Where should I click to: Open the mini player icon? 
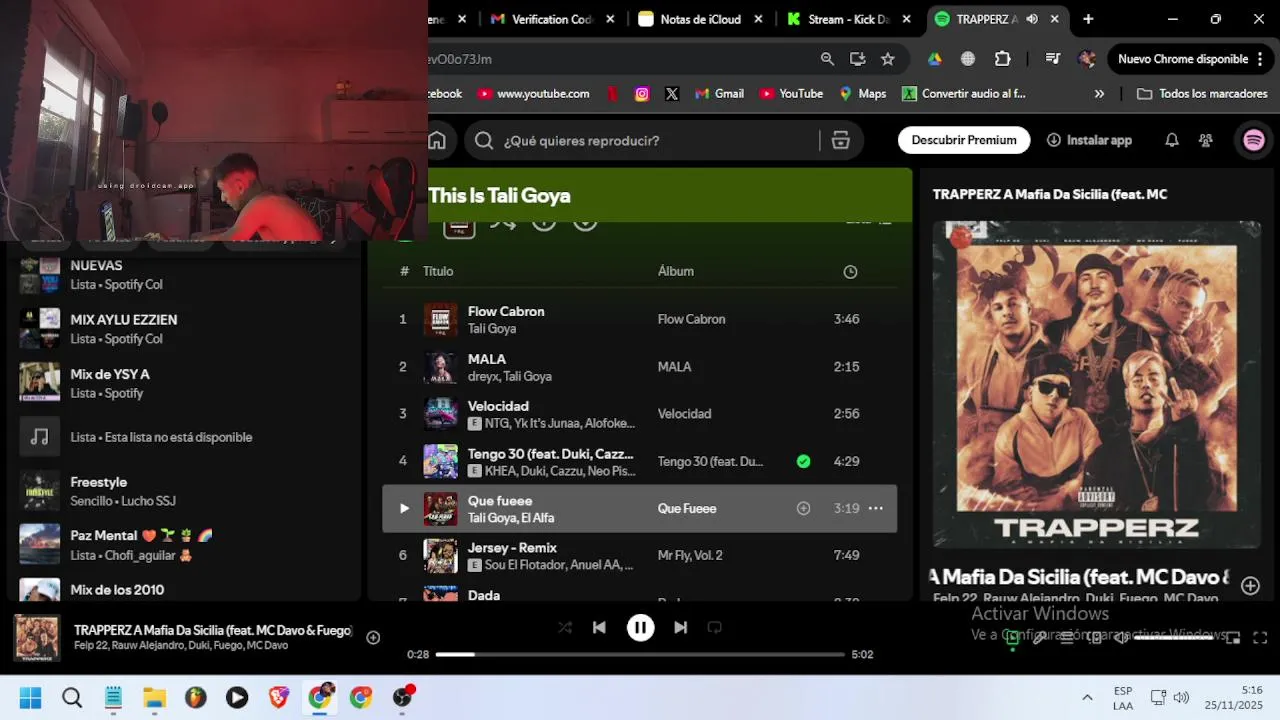pos(1233,637)
